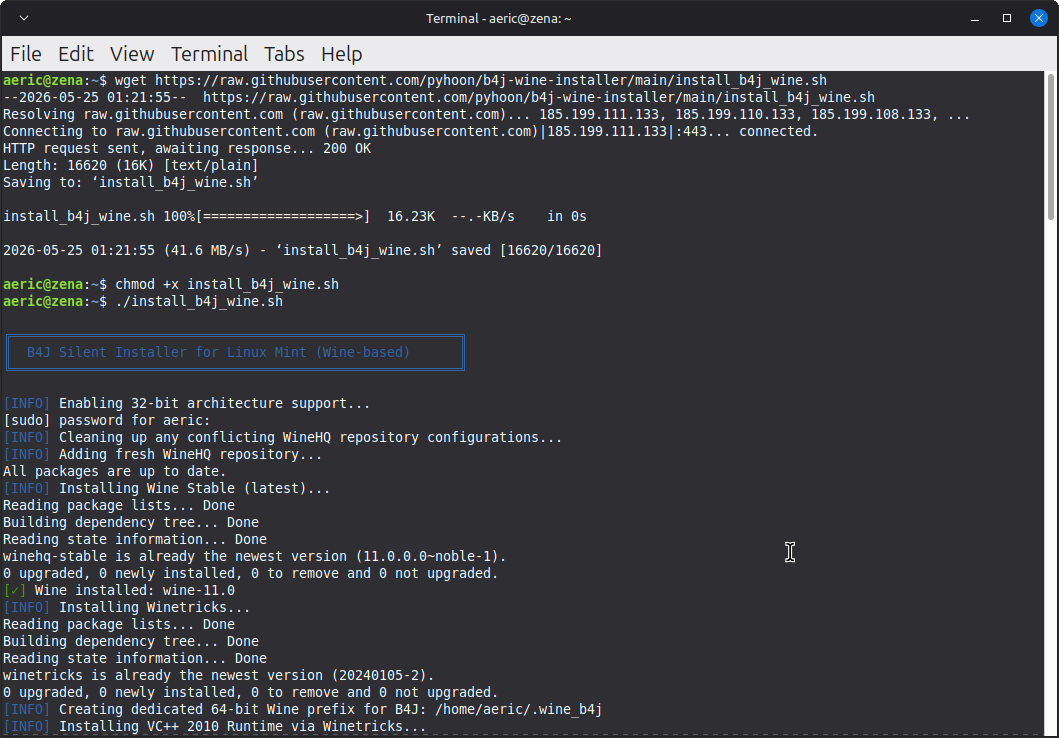Viewport: 1059px width, 738px height.
Task: Open the Tabs menu
Action: coord(284,54)
